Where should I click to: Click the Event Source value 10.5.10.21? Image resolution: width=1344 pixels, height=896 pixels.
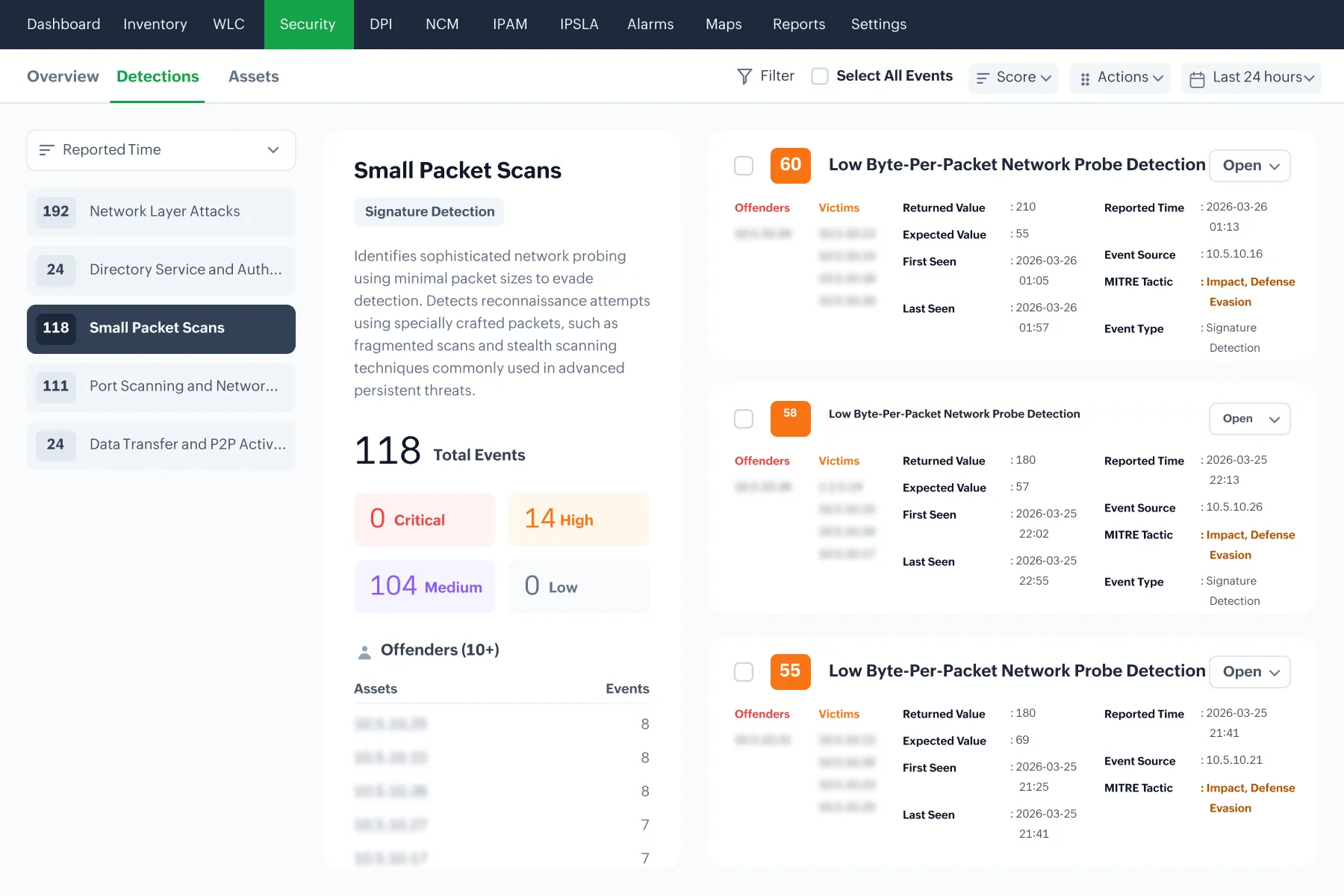pyautogui.click(x=1234, y=761)
